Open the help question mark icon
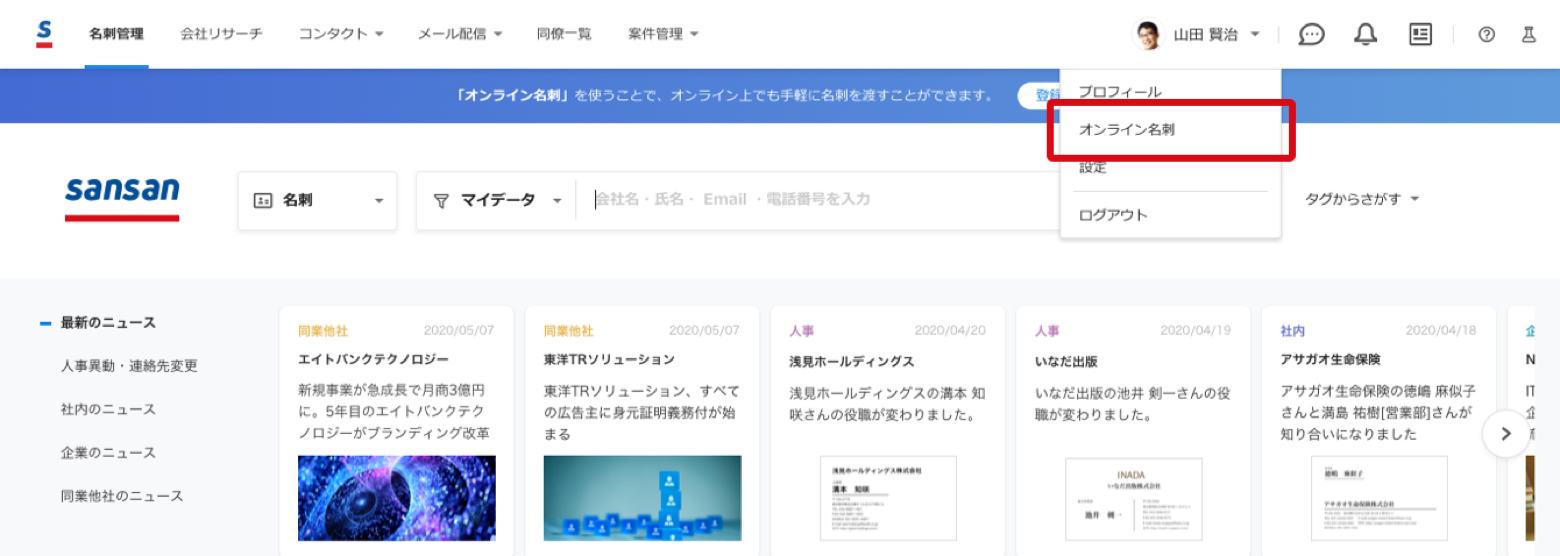This screenshot has width=1560, height=556. [x=1487, y=34]
